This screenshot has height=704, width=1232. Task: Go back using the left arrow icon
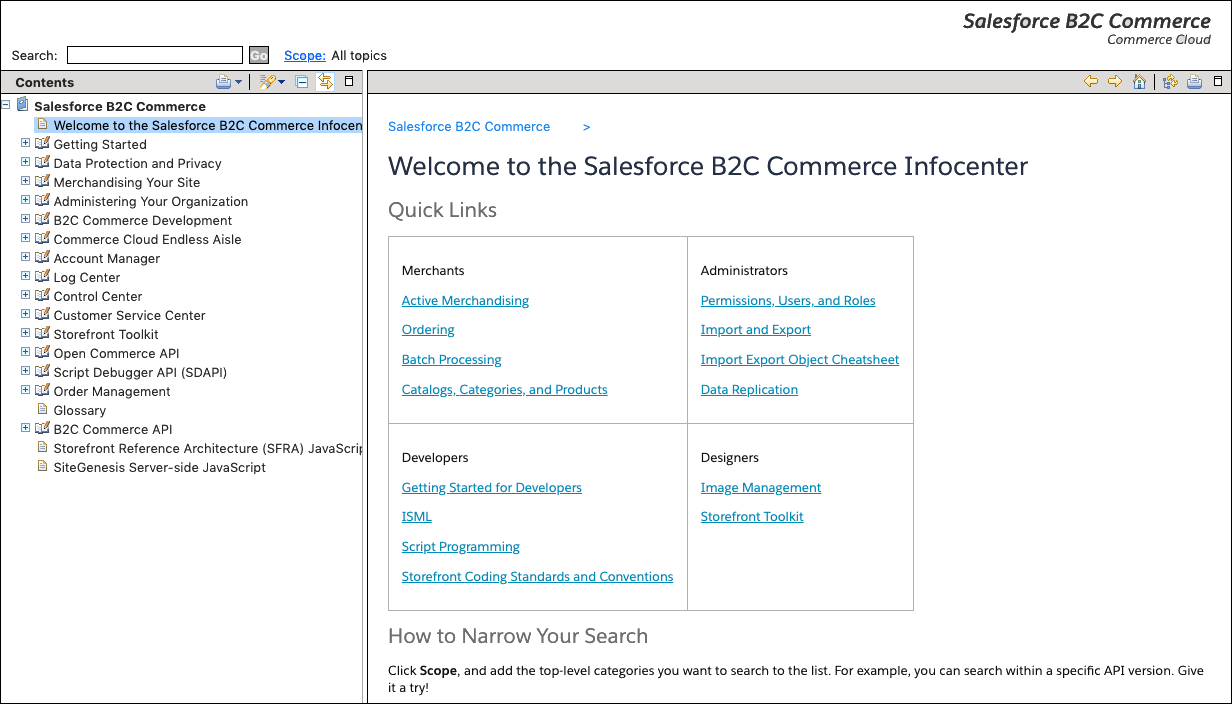1091,82
